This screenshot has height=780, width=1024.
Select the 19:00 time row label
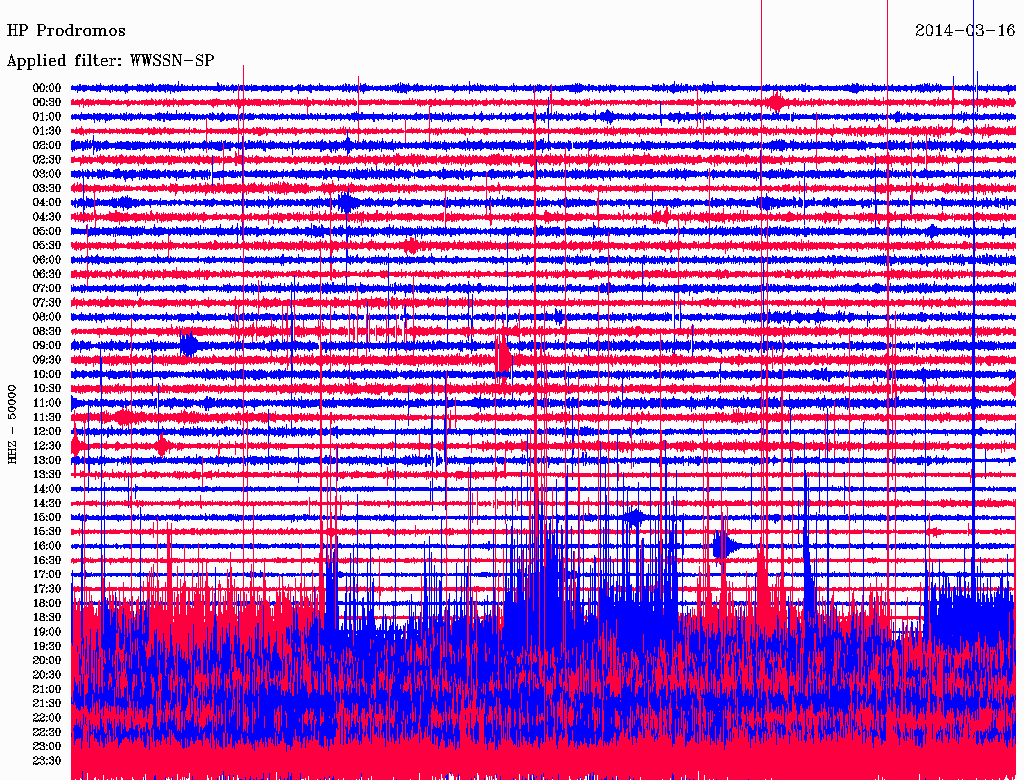click(47, 632)
